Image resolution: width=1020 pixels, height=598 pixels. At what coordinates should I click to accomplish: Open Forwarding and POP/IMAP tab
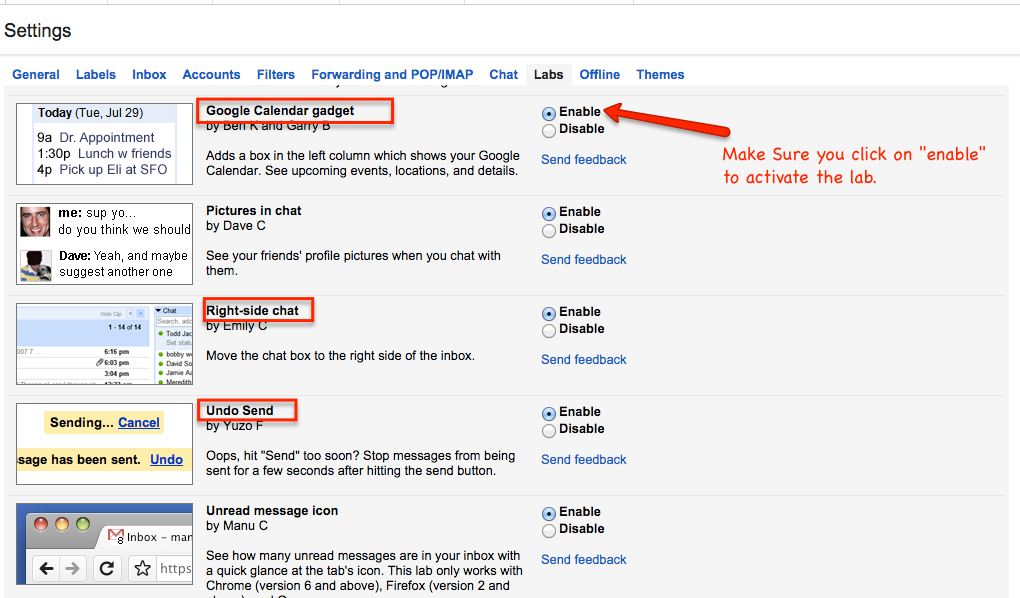click(392, 75)
